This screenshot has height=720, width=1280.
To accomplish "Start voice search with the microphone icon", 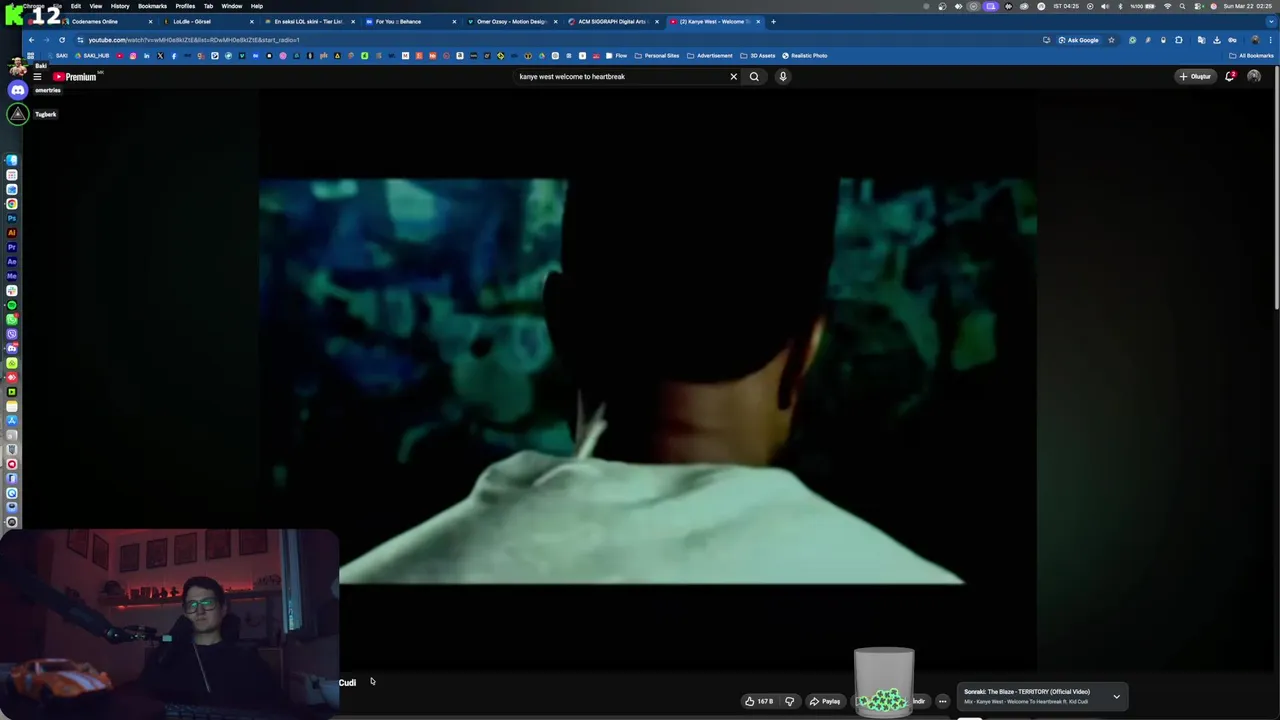I will 783,76.
